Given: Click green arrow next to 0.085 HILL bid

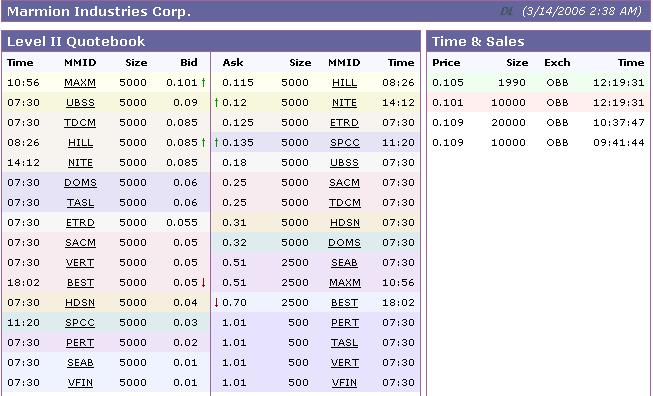Looking at the screenshot, I should (203, 142).
